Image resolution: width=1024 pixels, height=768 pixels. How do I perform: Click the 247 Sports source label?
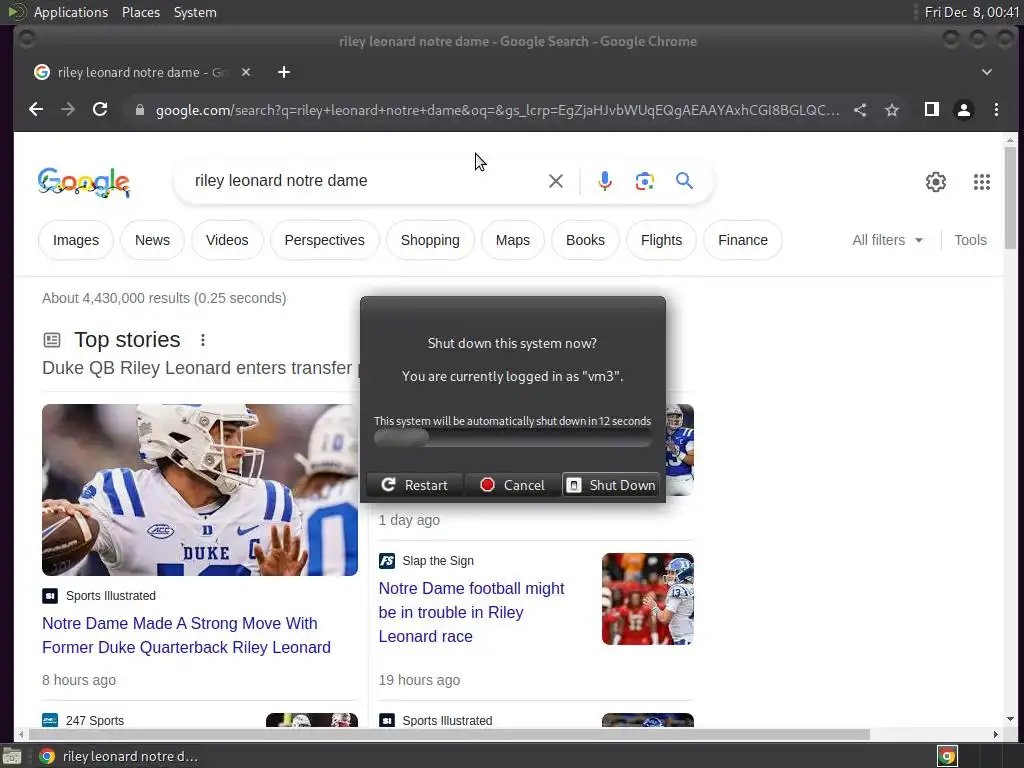[95, 720]
